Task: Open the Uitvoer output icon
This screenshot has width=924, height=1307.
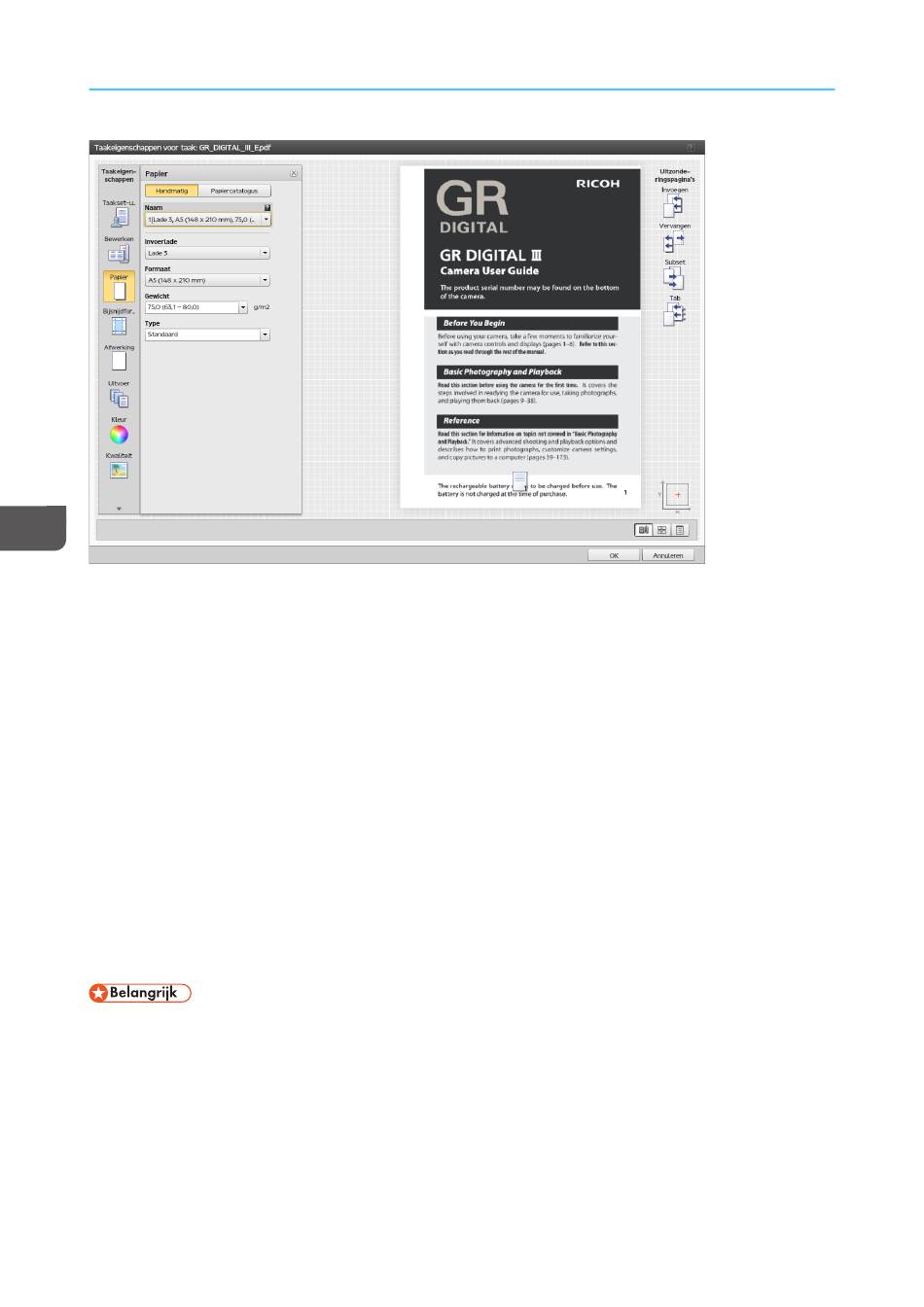Action: point(119,398)
